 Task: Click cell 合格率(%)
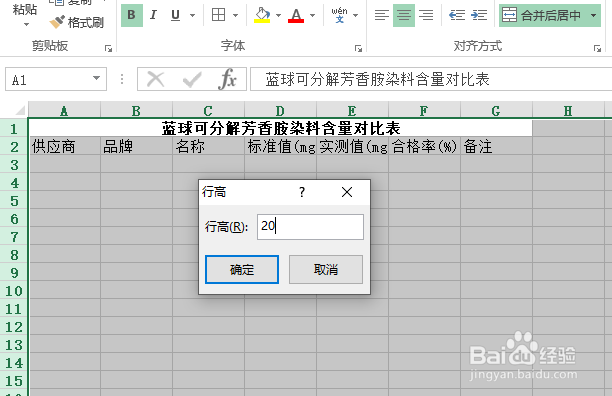pos(424,146)
